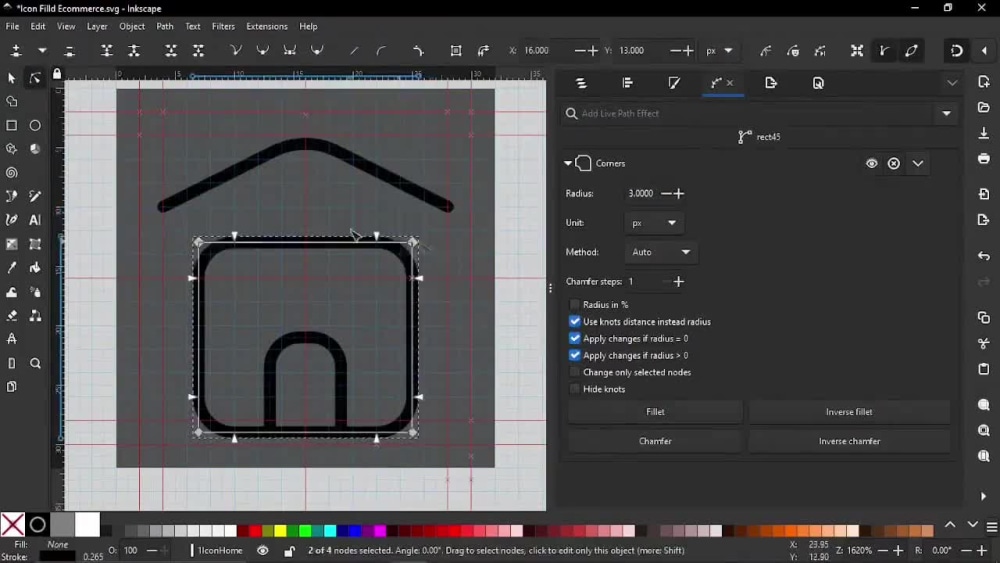Open the Method Auto dropdown

point(661,252)
